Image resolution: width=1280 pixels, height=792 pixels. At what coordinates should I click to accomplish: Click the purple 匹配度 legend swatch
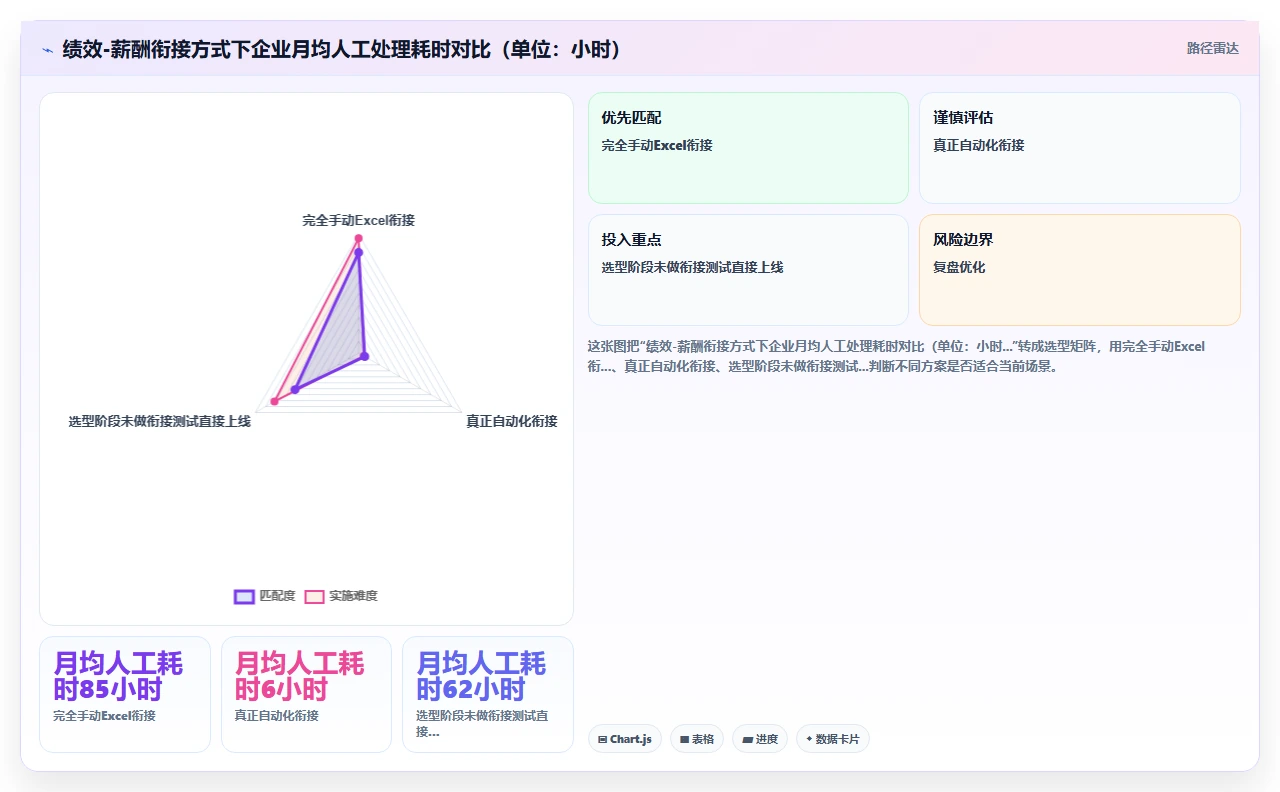click(x=244, y=596)
